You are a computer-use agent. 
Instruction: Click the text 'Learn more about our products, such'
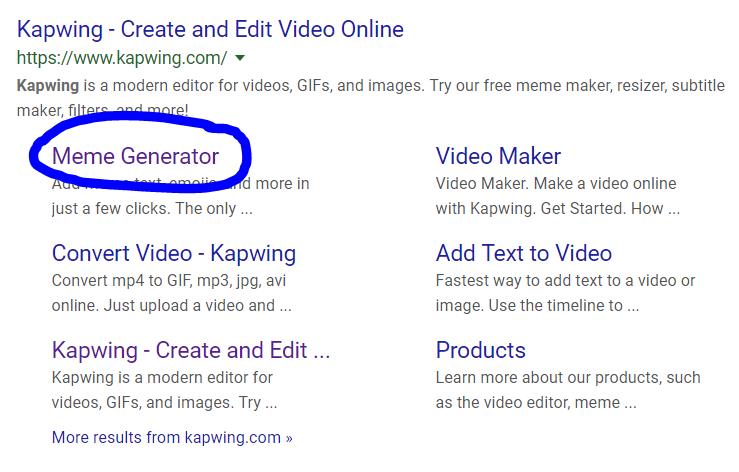point(568,378)
